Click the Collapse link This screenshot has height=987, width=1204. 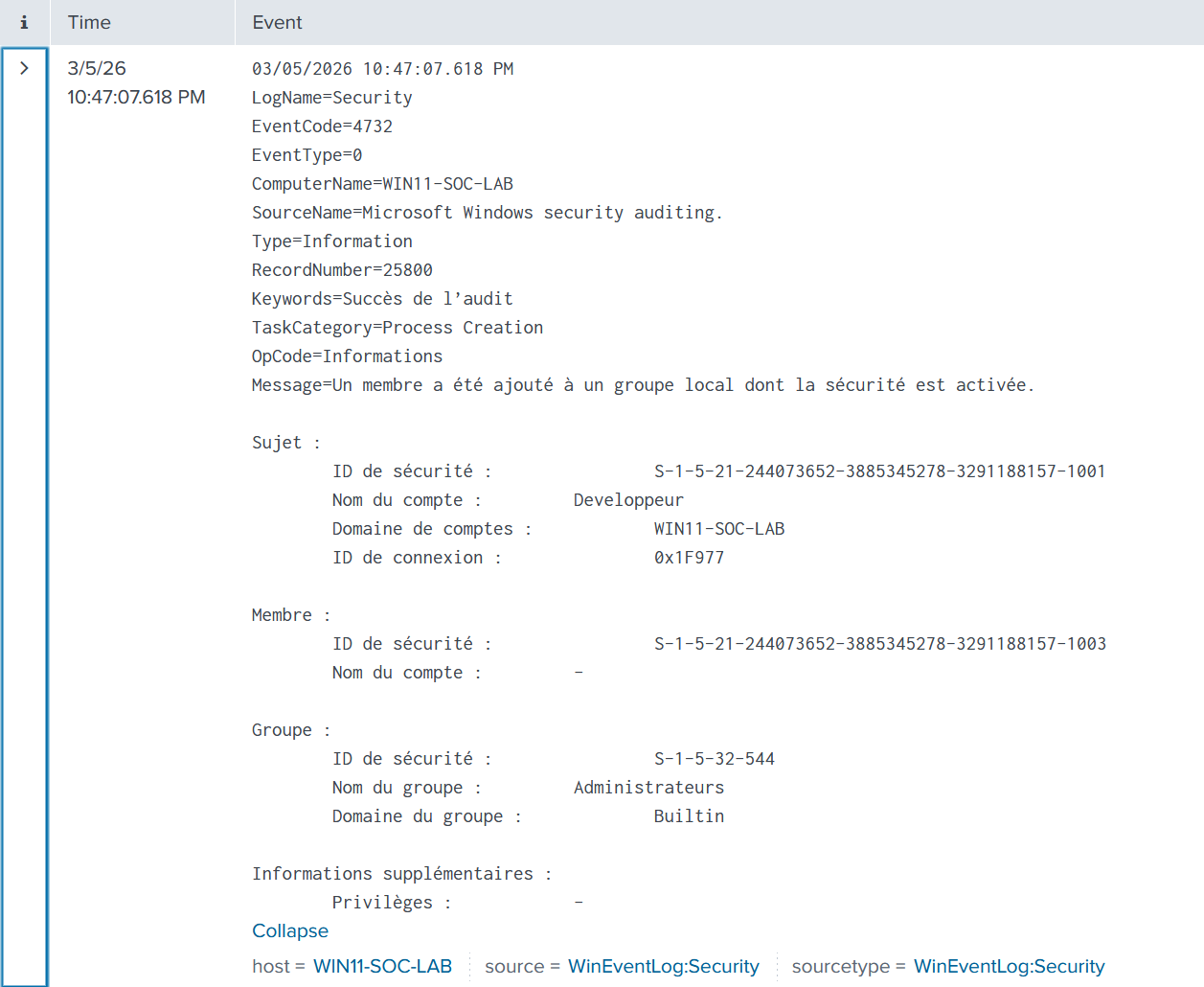290,930
